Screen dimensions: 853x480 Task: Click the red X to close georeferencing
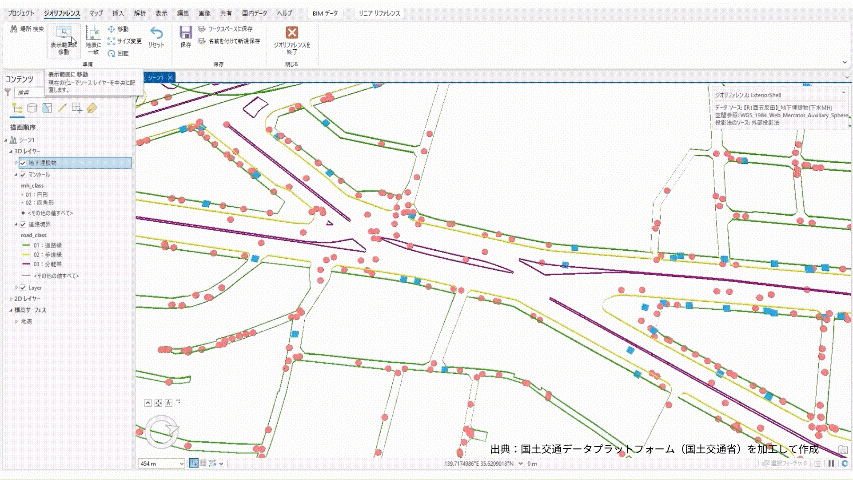pyautogui.click(x=292, y=33)
